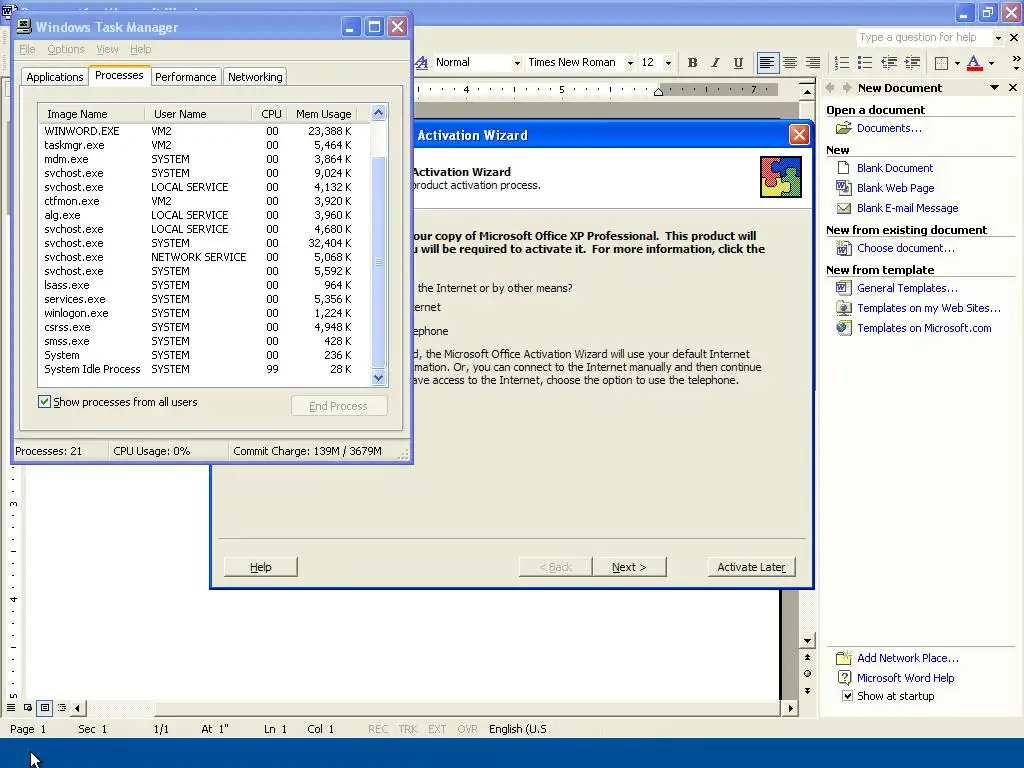Image resolution: width=1024 pixels, height=768 pixels.
Task: Click Blank Web Page icon
Action: pos(843,188)
